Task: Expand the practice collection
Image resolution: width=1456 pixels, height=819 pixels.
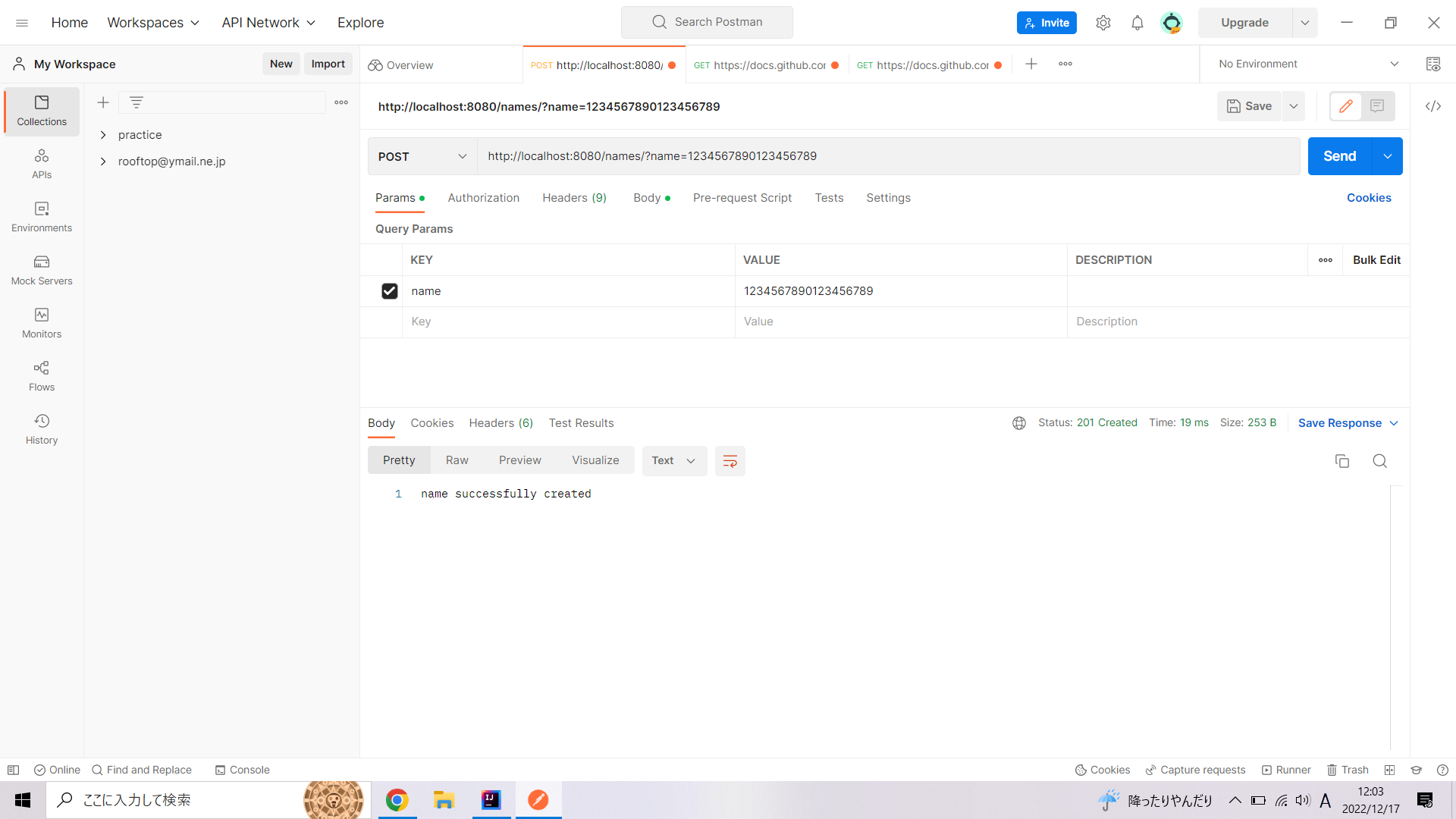Action: (x=103, y=135)
